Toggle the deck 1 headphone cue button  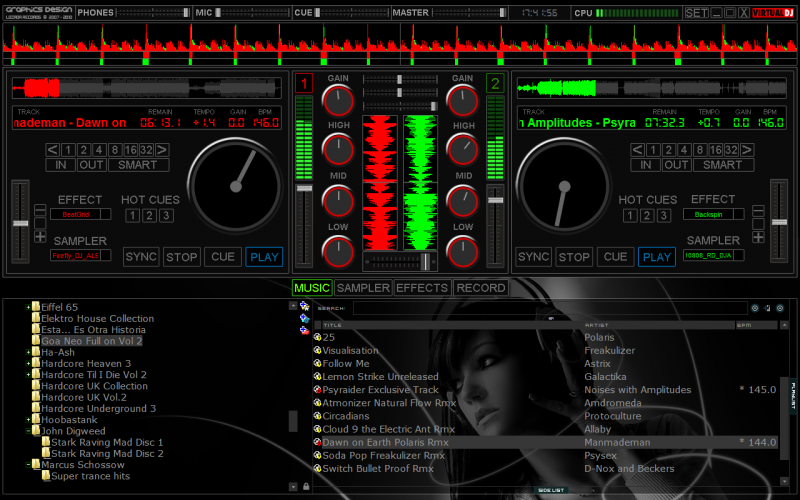point(304,84)
